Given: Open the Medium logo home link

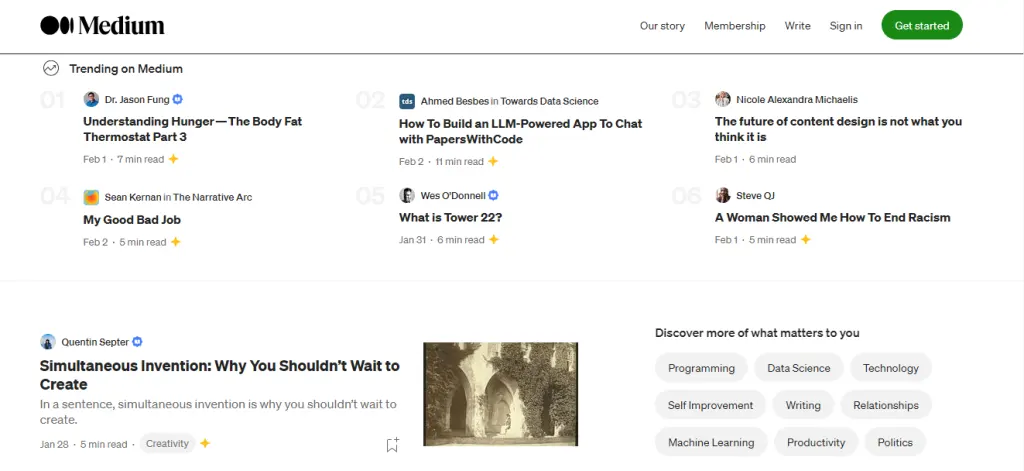Looking at the screenshot, I should [102, 25].
